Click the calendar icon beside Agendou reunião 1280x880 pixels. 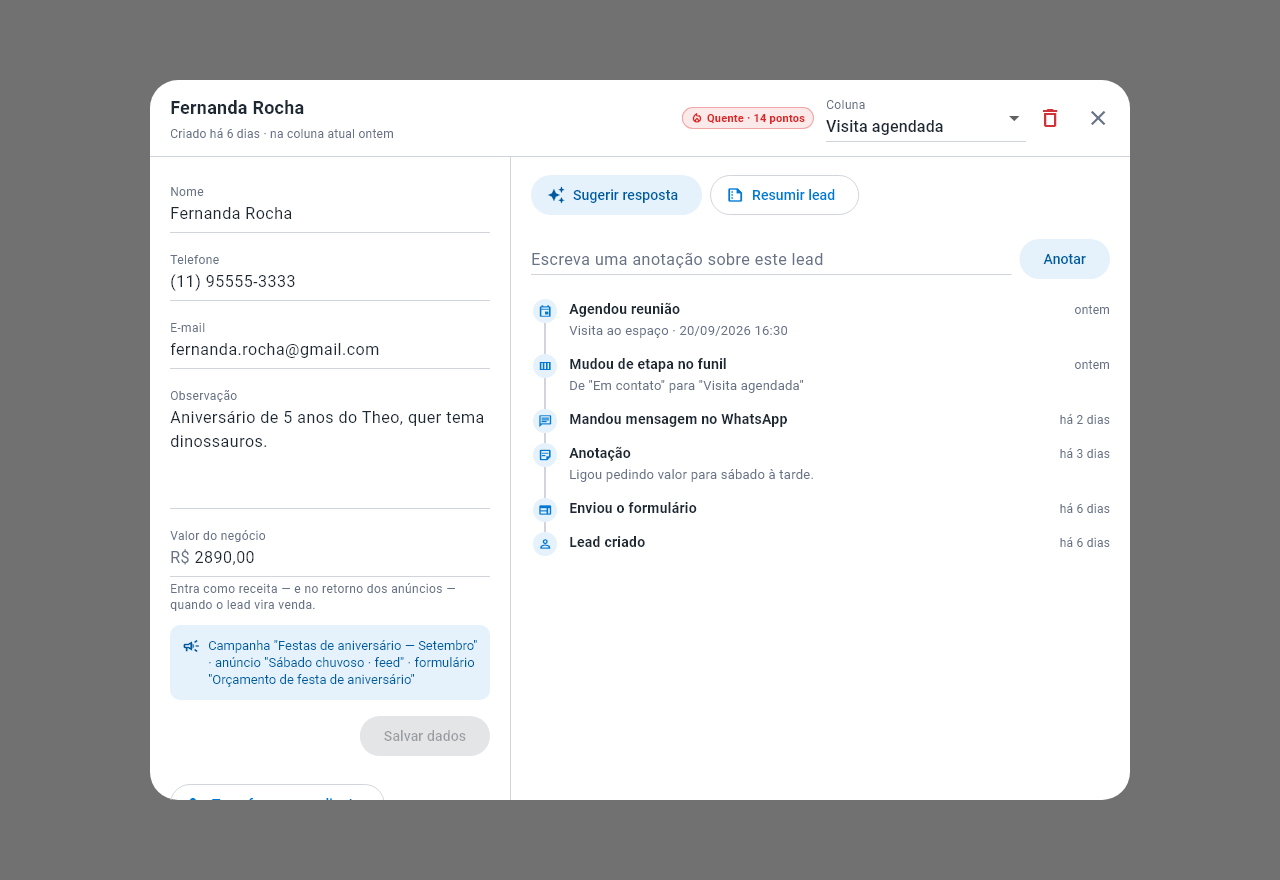545,311
